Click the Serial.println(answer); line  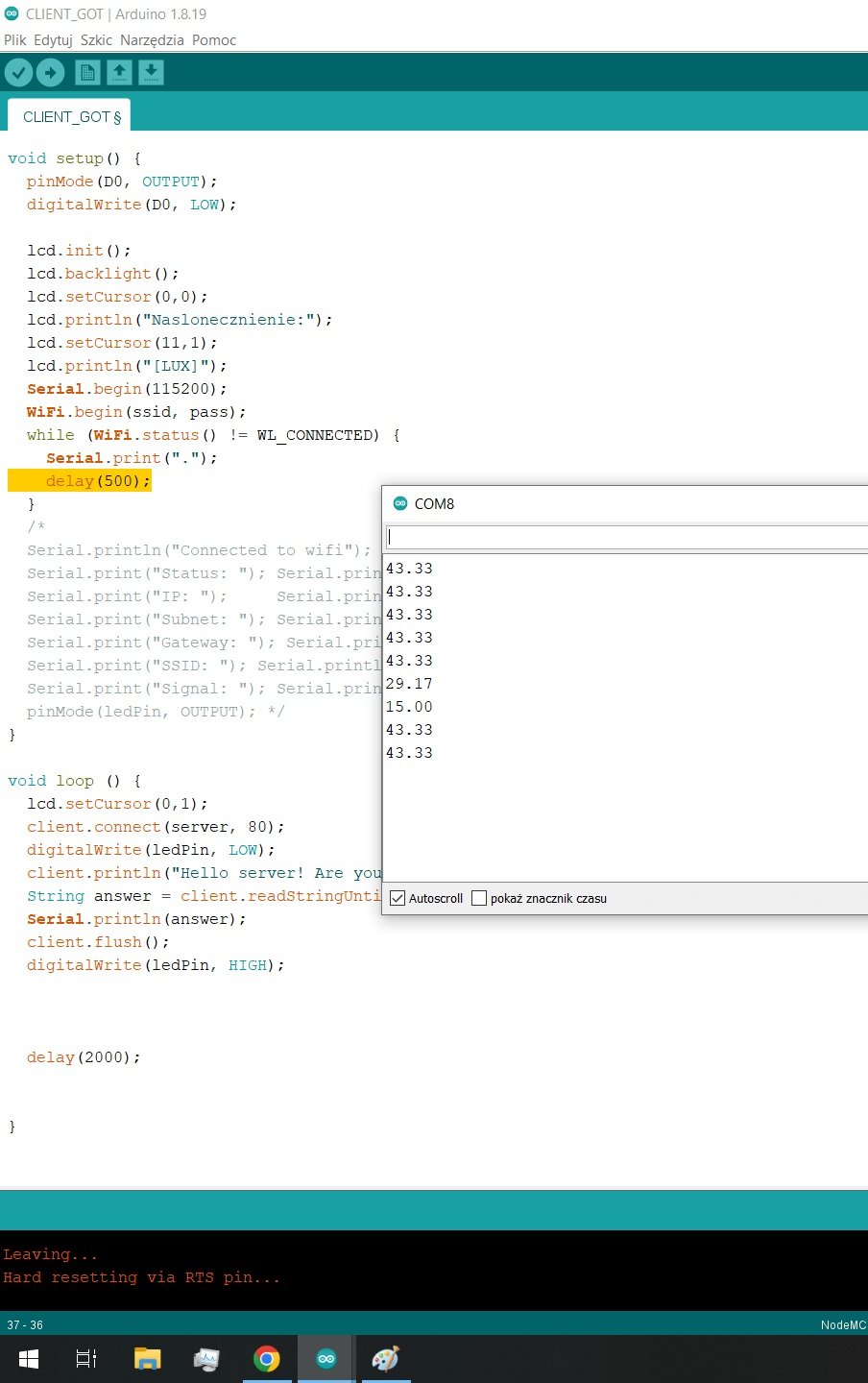tap(136, 919)
